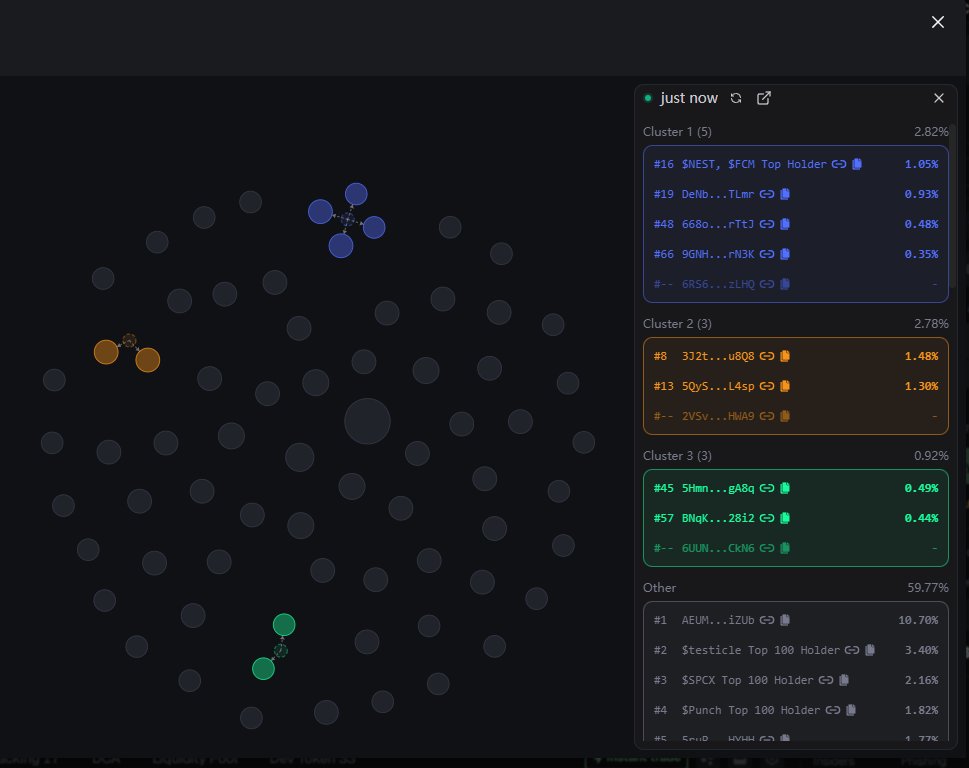Open link icon for $SPCX Top 100 Holder
This screenshot has height=768, width=969.
(x=826, y=680)
